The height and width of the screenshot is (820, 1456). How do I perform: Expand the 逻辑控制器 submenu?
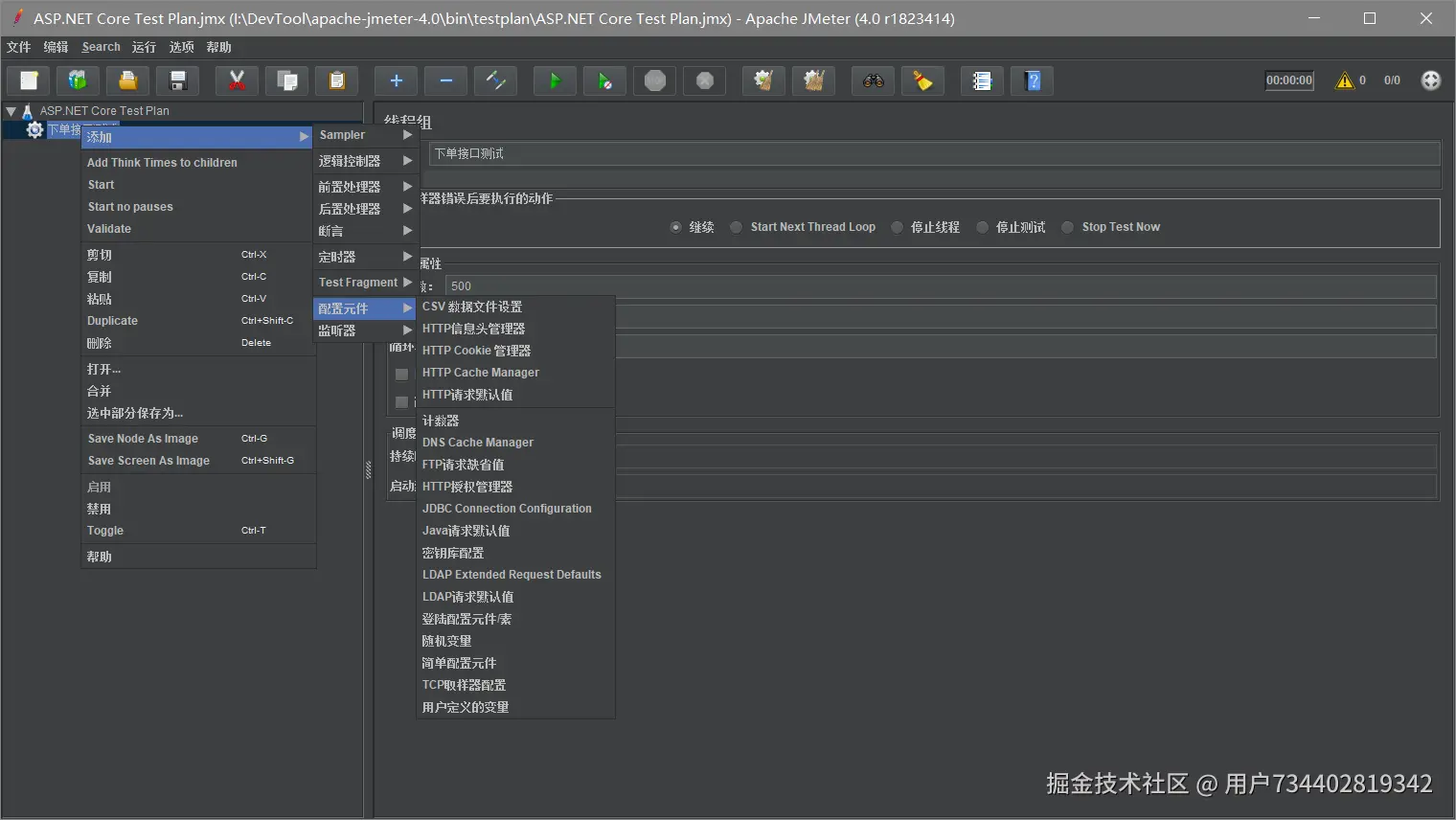(x=365, y=161)
